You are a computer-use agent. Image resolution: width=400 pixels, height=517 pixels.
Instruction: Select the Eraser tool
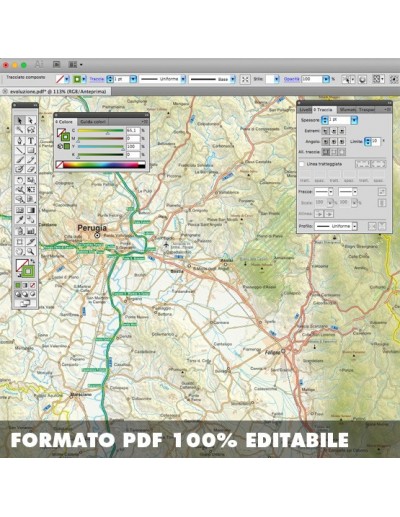click(x=31, y=169)
